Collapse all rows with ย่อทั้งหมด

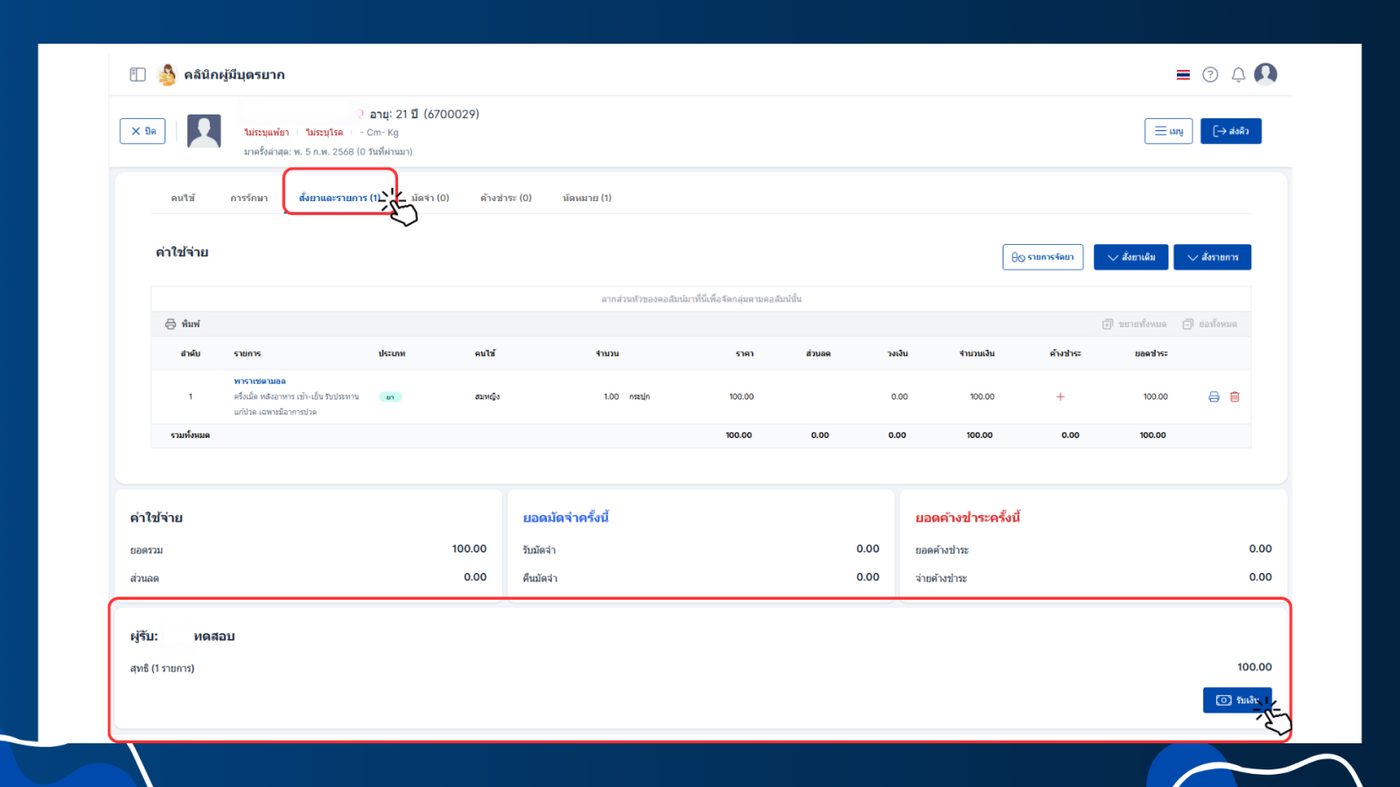[1209, 324]
